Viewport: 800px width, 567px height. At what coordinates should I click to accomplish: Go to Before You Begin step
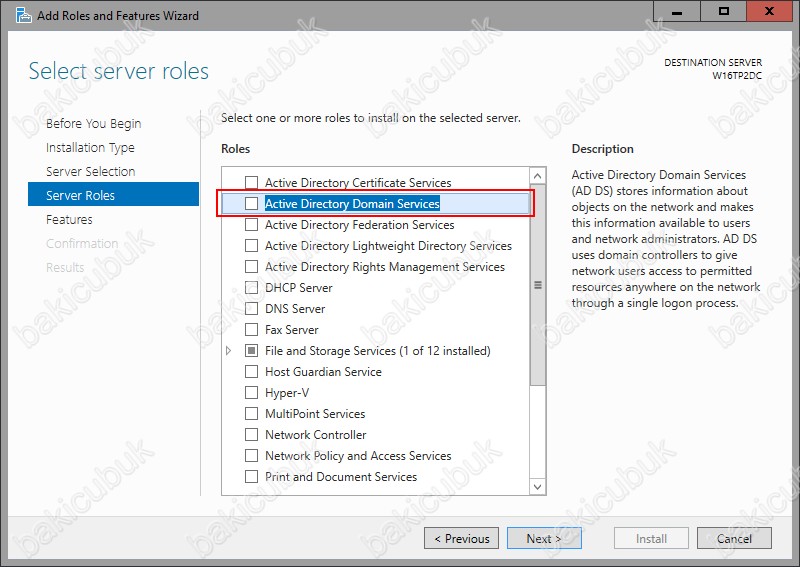93,124
